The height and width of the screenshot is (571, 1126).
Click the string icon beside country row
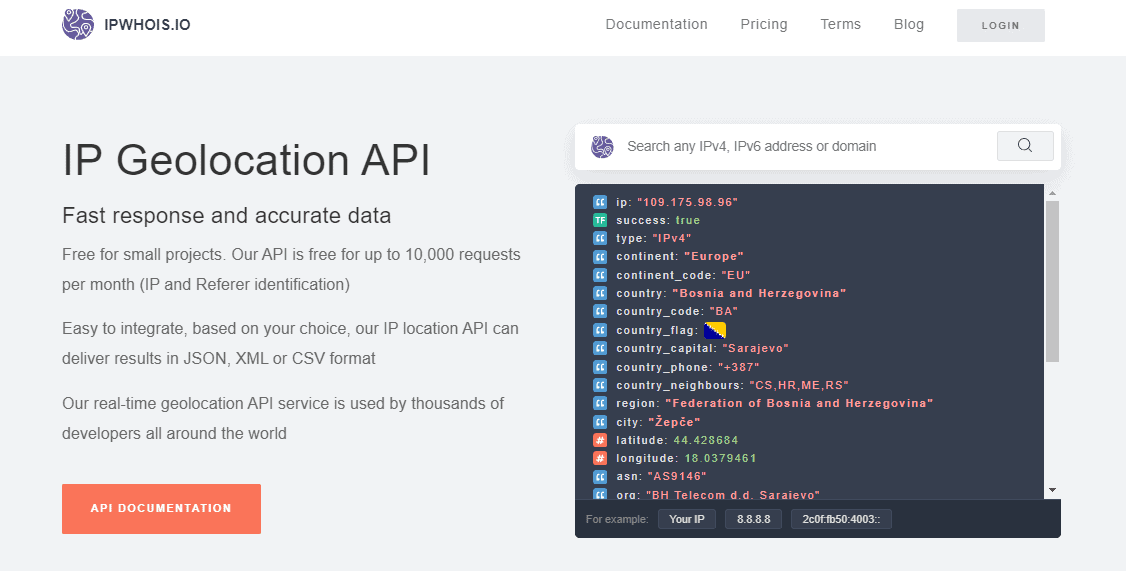click(x=600, y=293)
